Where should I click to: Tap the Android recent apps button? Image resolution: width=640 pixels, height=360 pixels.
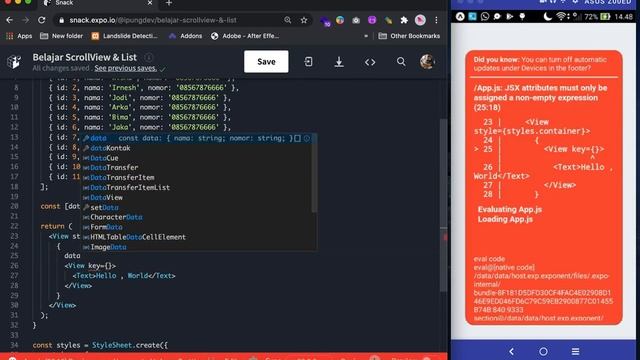(x=576, y=351)
